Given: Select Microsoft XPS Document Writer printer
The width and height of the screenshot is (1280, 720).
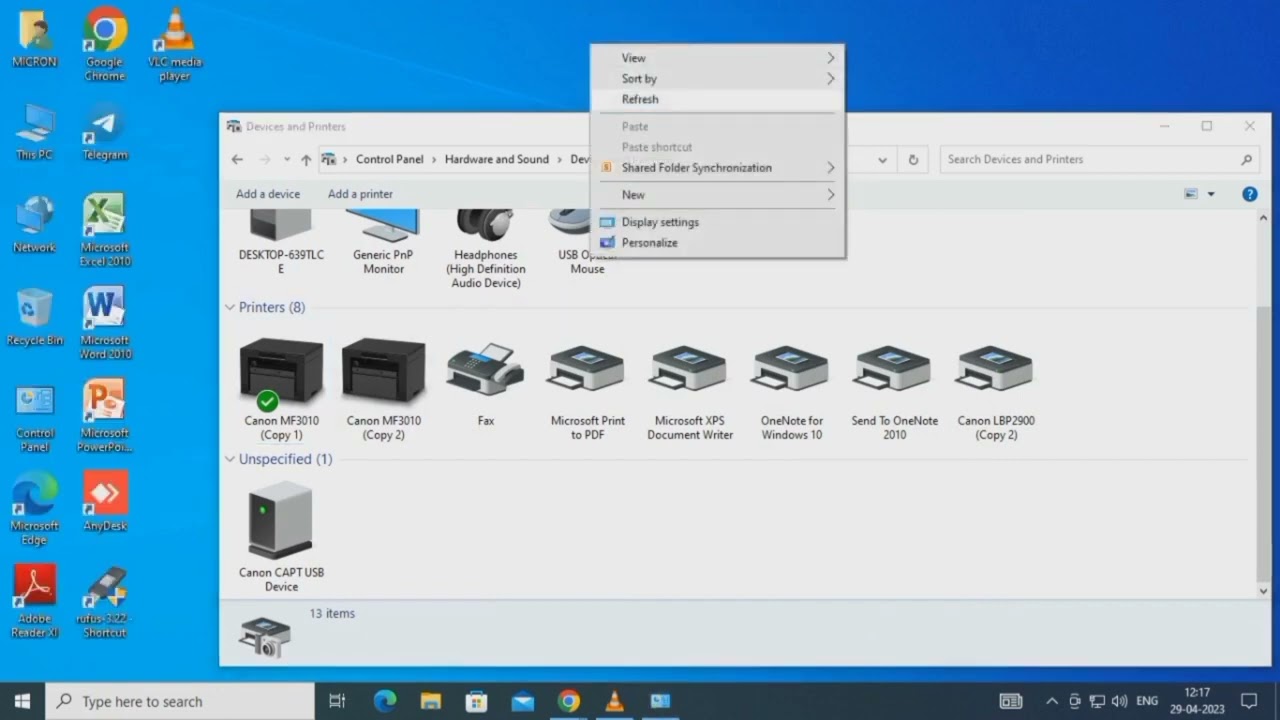Looking at the screenshot, I should [690, 391].
